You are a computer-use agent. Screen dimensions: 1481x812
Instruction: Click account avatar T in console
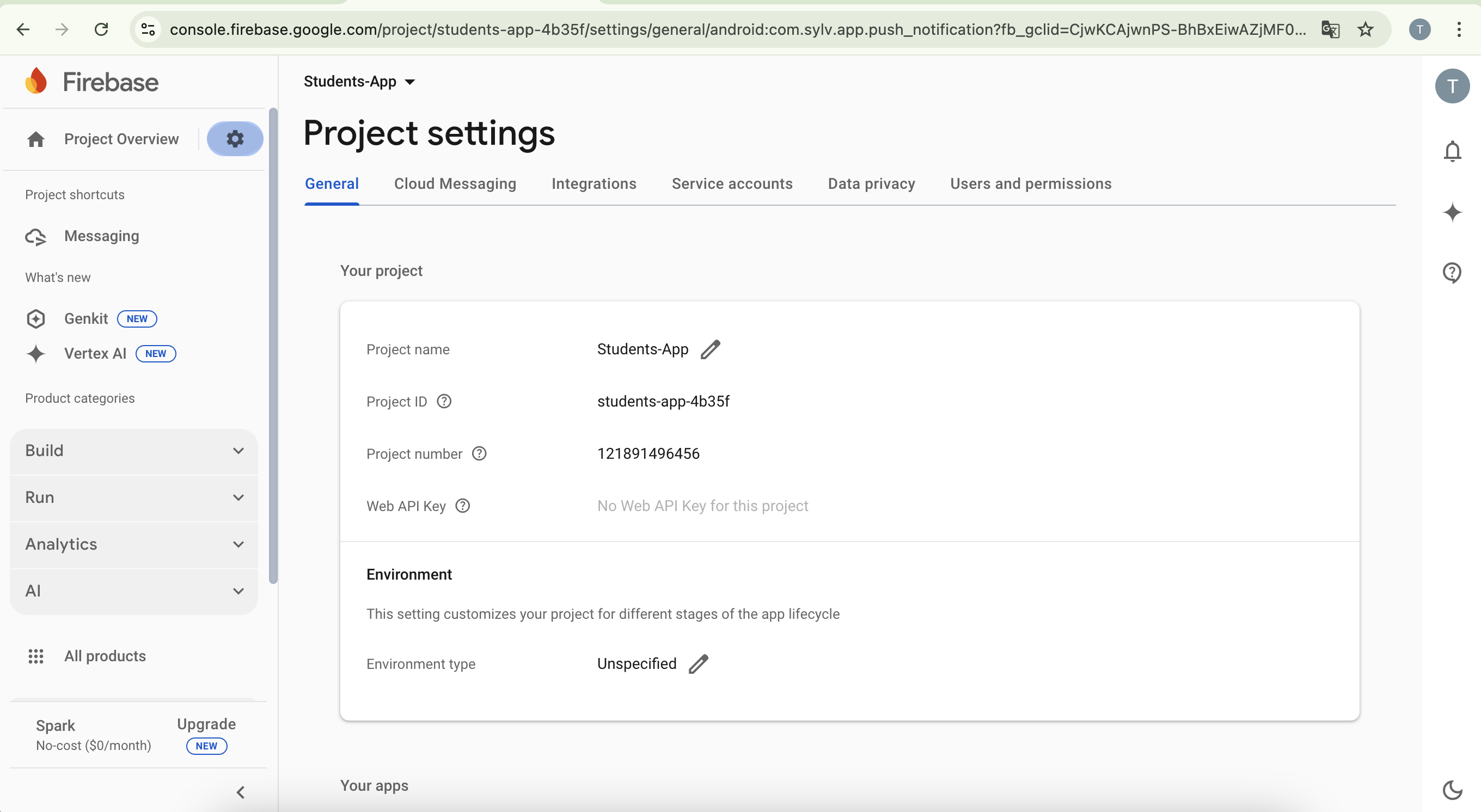1452,86
